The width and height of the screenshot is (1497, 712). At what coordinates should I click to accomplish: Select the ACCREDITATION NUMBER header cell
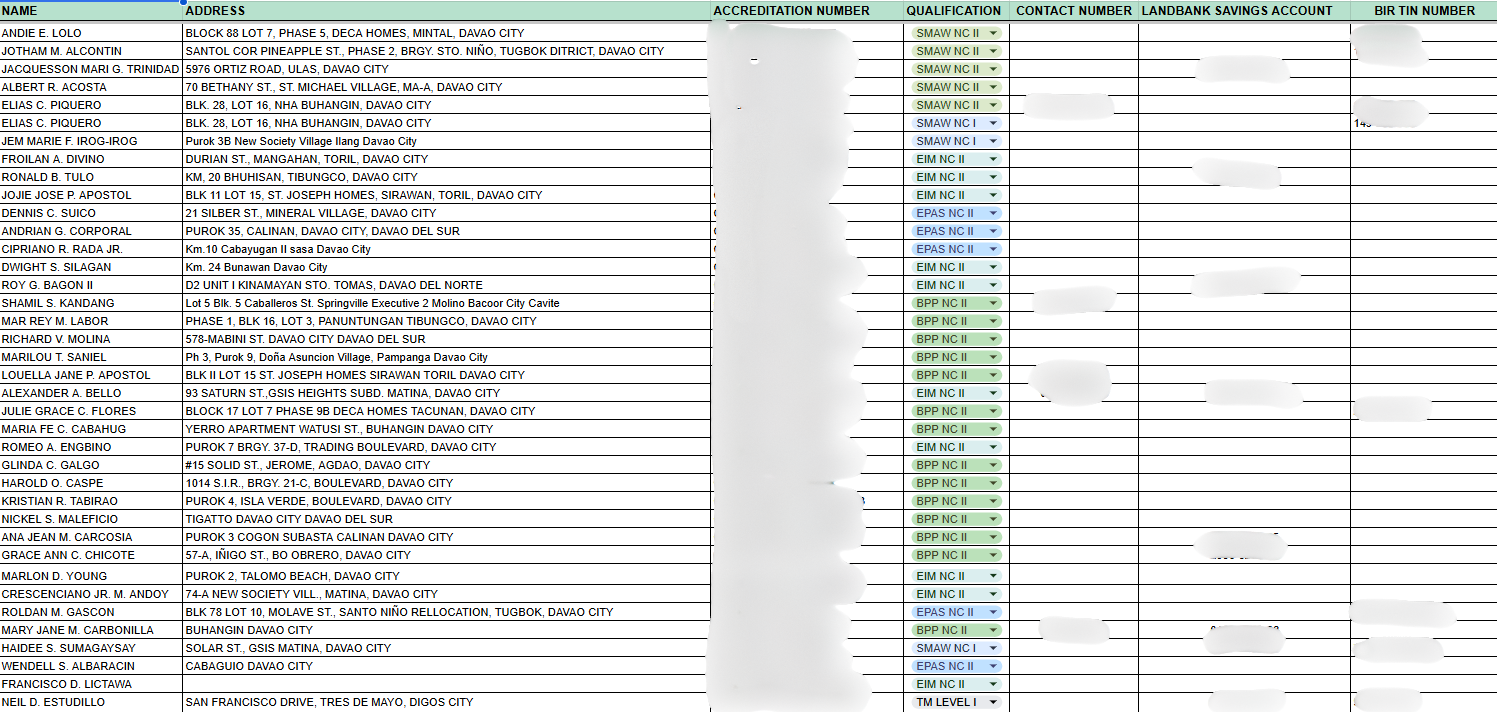[x=806, y=11]
